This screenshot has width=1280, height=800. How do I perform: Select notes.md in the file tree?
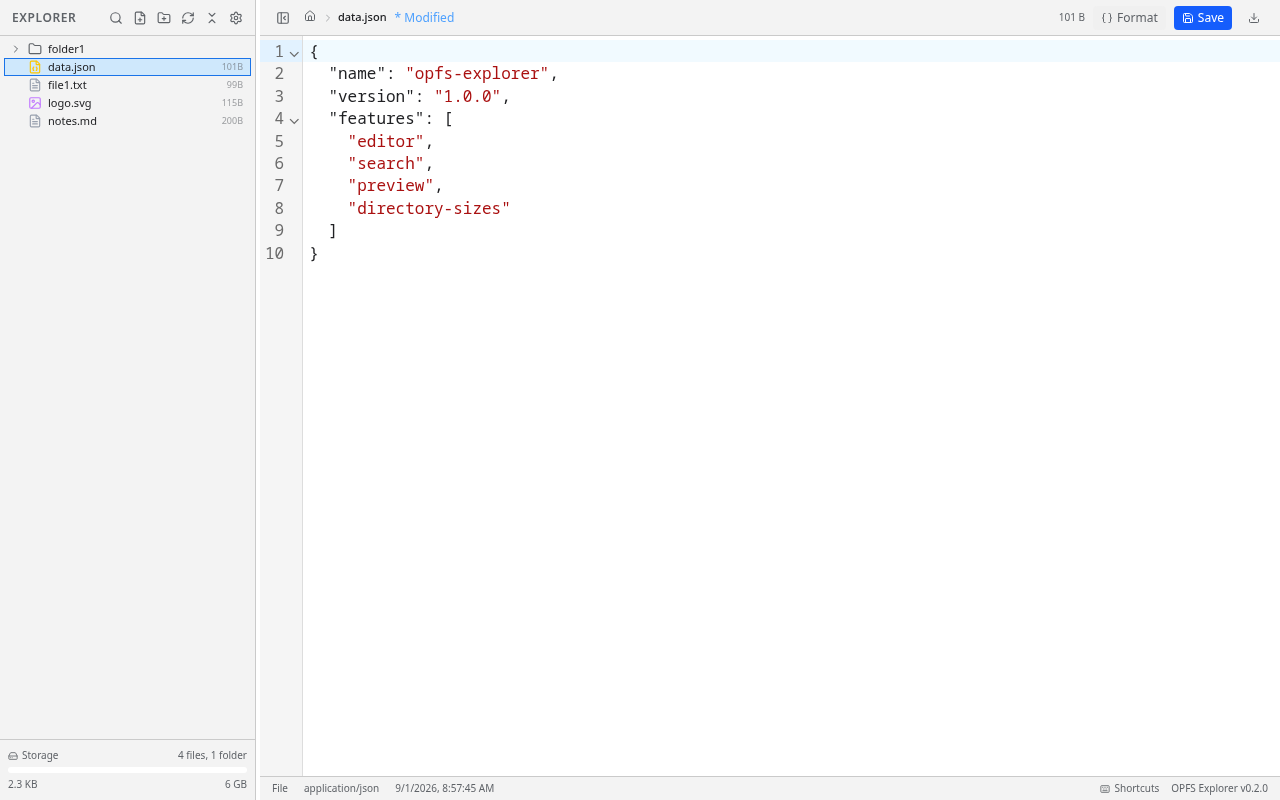point(128,121)
